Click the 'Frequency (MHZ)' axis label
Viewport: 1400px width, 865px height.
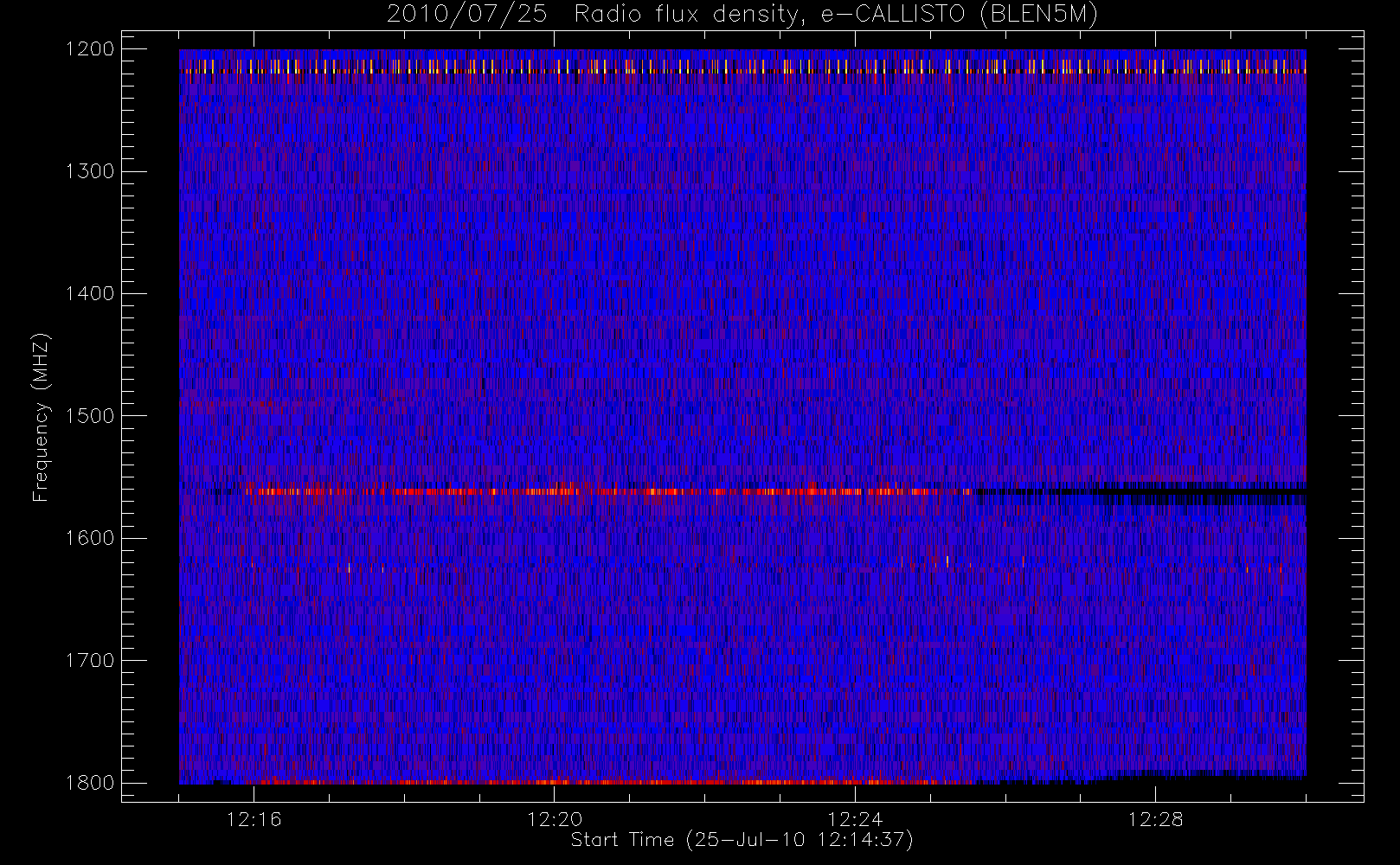coord(41,417)
